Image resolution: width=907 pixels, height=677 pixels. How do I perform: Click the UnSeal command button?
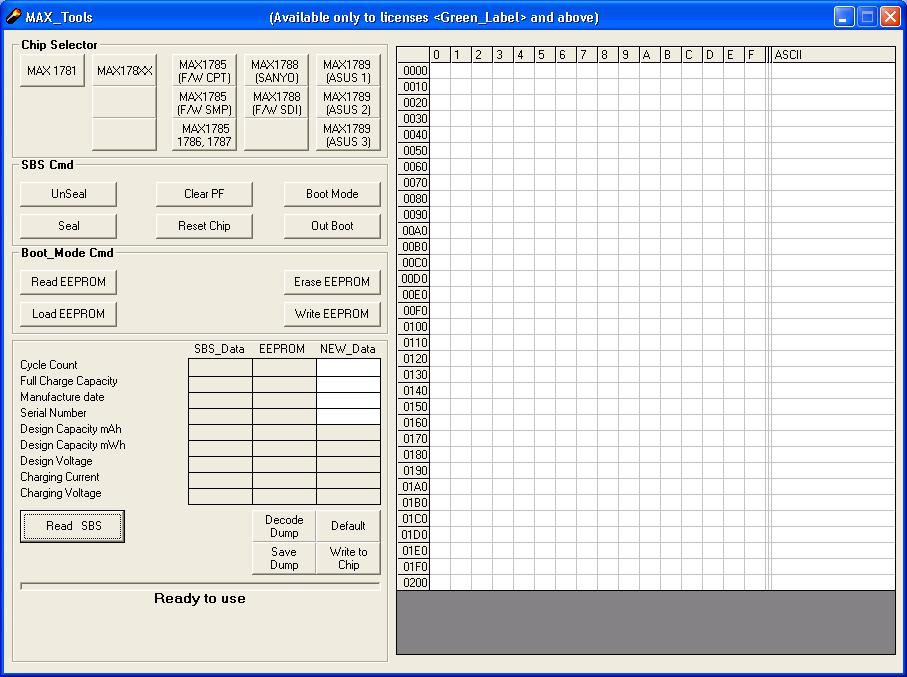[x=68, y=194]
